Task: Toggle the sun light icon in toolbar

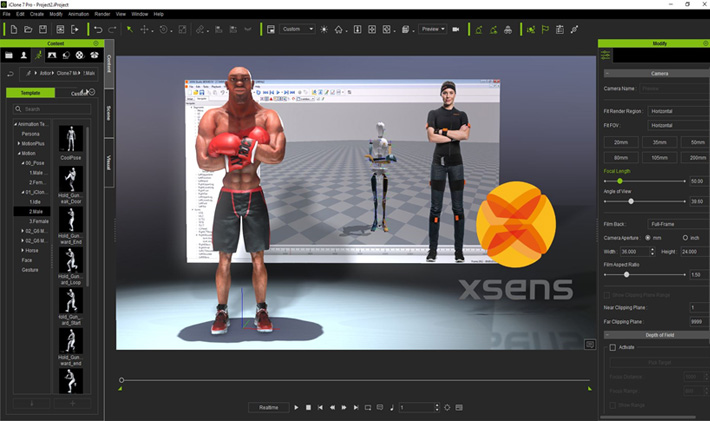Action: point(324,29)
